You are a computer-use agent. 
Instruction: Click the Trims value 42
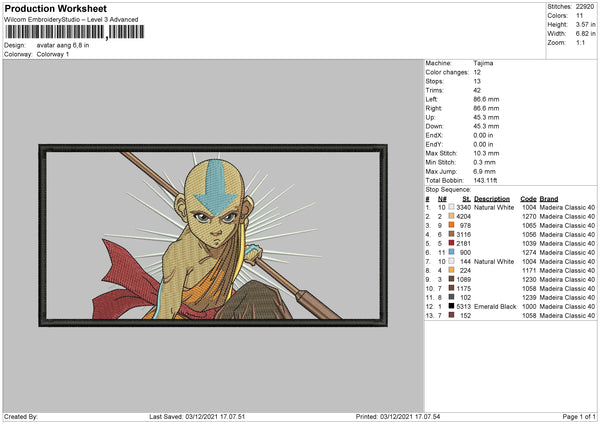click(x=477, y=90)
